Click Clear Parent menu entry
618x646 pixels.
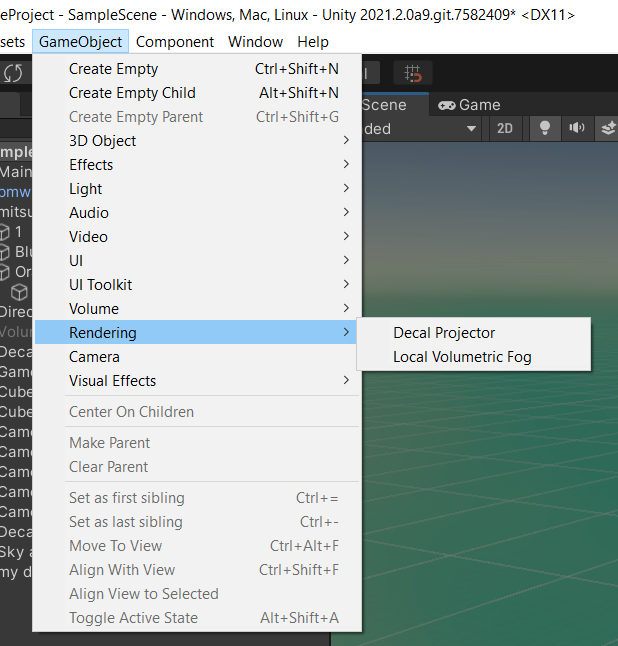tap(197, 467)
